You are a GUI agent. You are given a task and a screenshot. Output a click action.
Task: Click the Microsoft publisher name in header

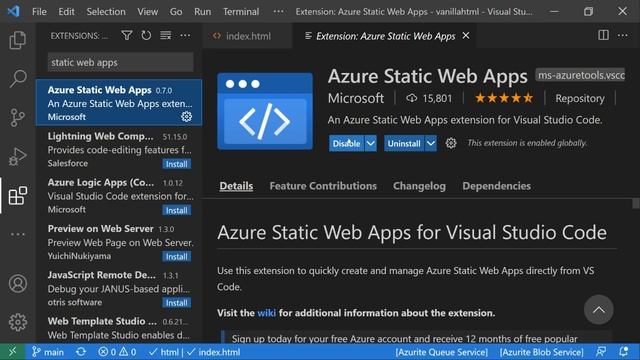(x=356, y=98)
